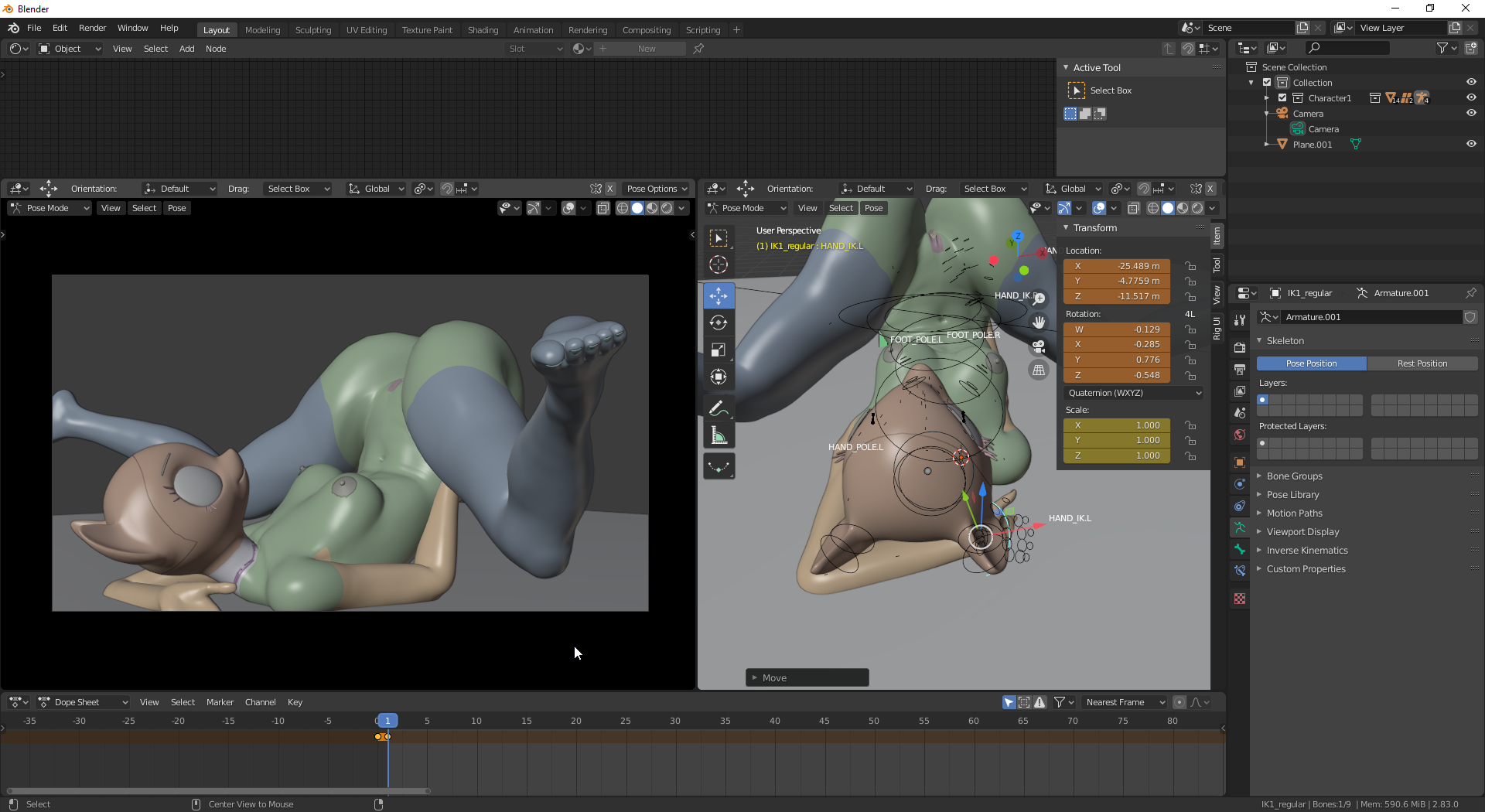Select the Rotate tool in viewport toolbar
The image size is (1485, 812).
[719, 323]
